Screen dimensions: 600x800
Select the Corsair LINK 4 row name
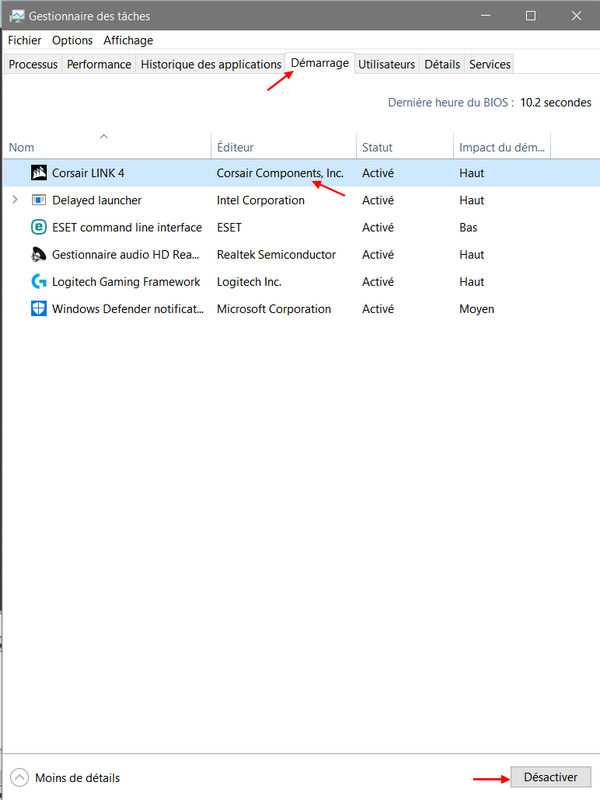pos(88,173)
